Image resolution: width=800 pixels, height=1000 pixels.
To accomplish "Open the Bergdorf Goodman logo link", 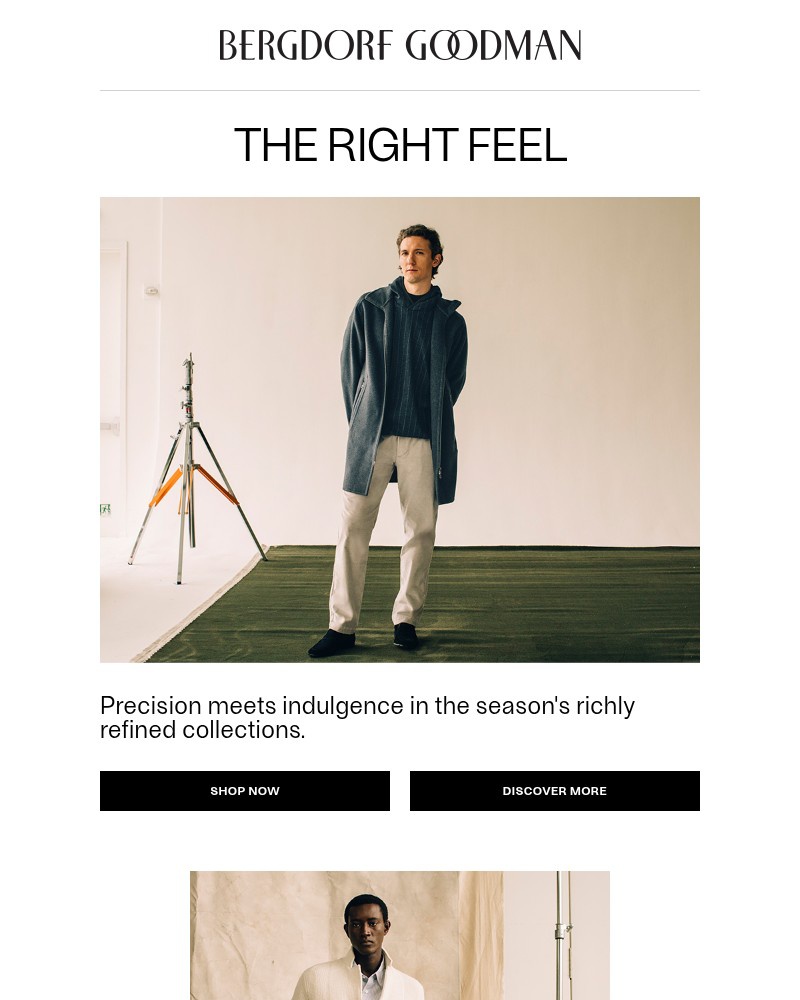I will [x=400, y=45].
